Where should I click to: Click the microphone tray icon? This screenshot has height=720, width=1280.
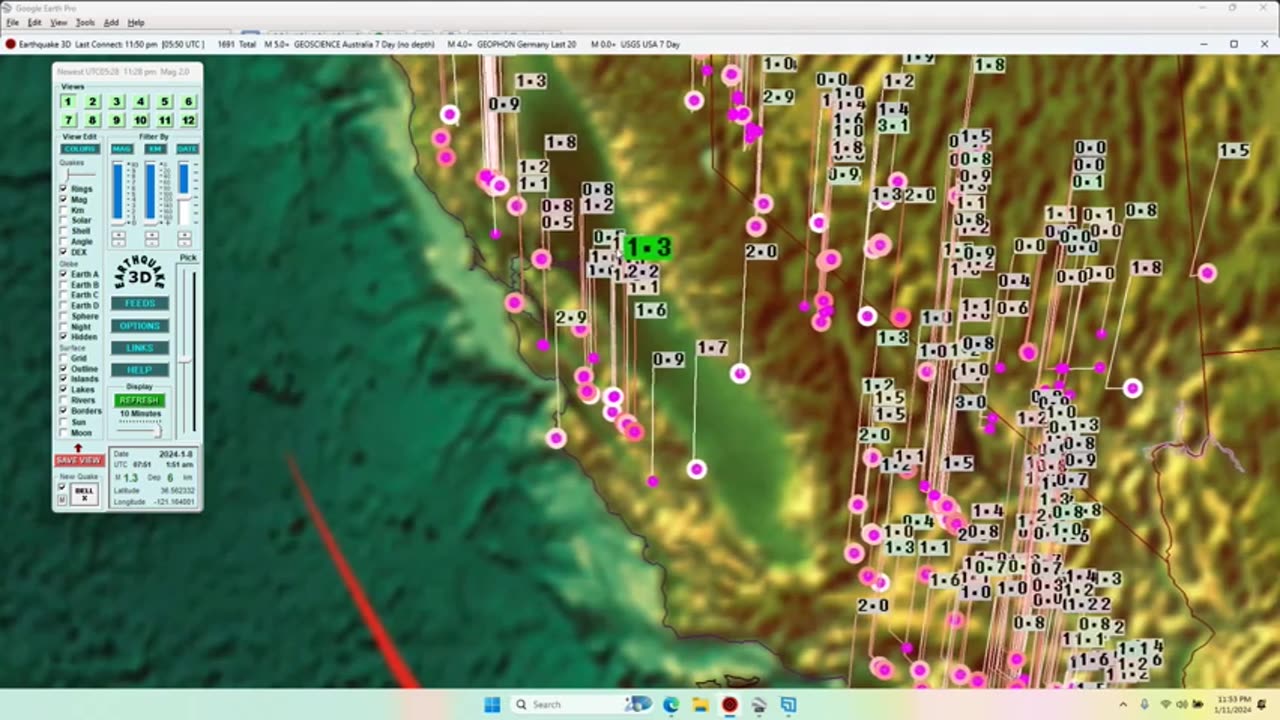pos(1144,704)
